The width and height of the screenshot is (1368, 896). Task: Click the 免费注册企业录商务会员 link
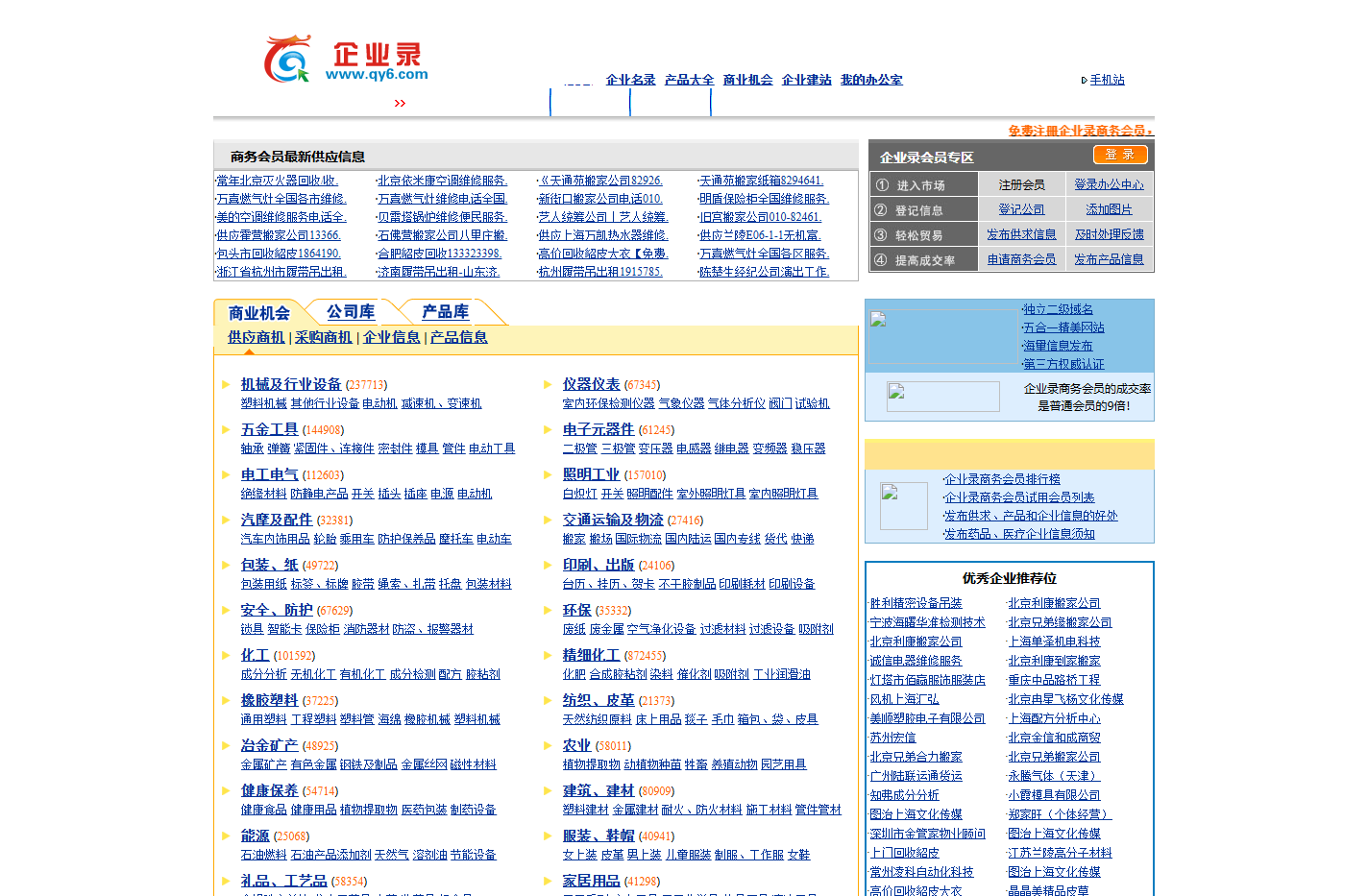[x=1080, y=131]
